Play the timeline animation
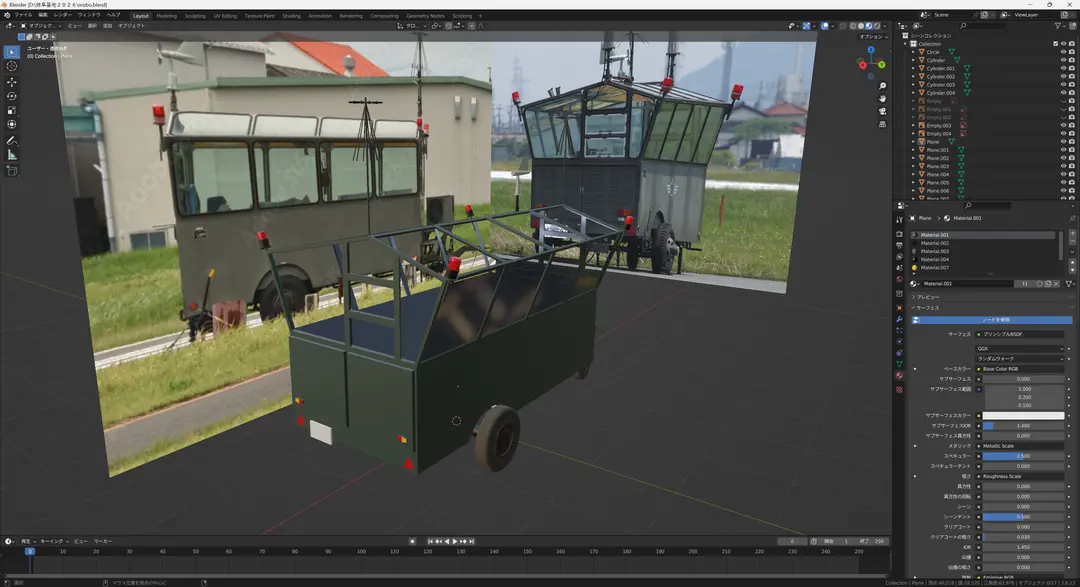Image resolution: width=1080 pixels, height=587 pixels. (x=455, y=542)
